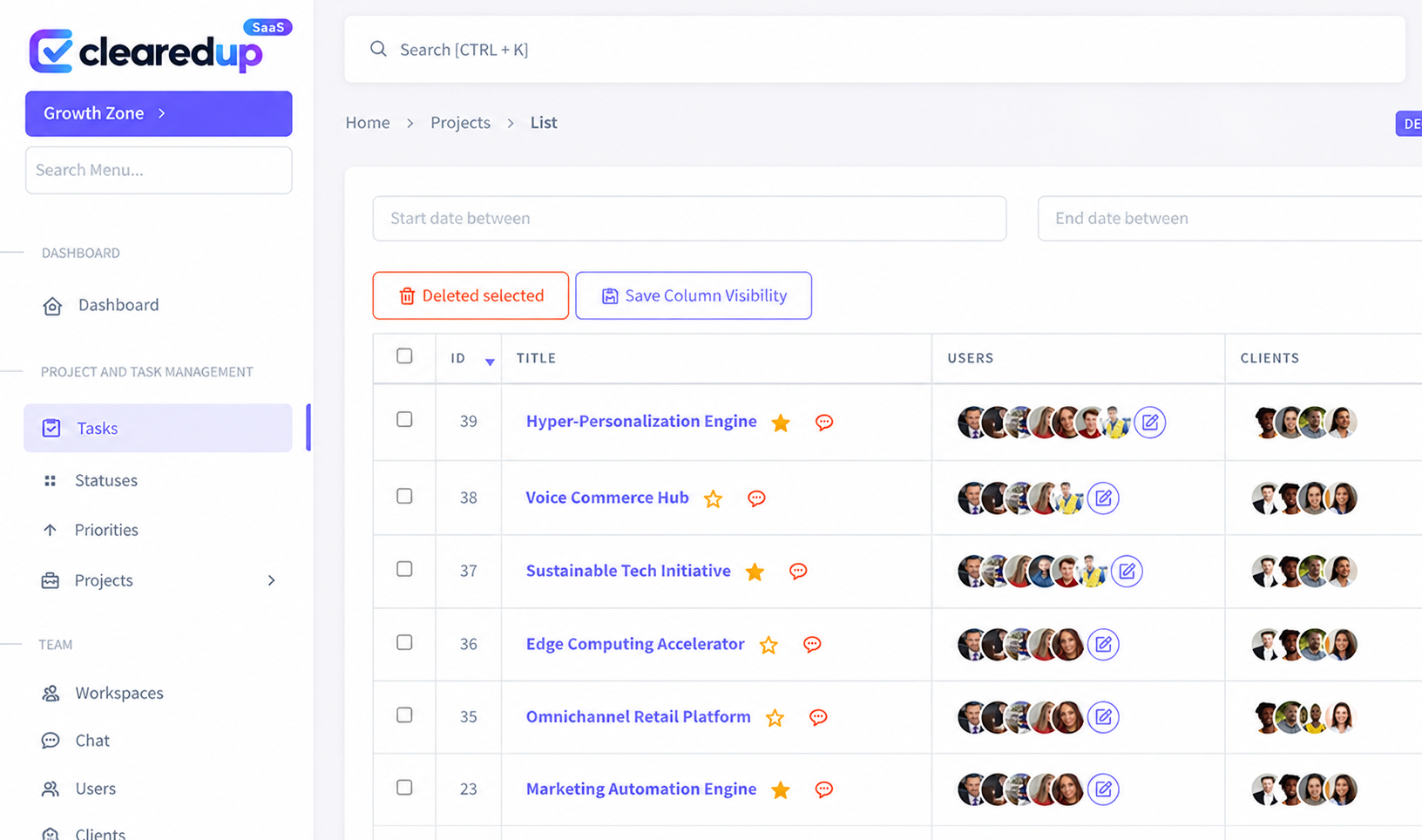Focus the Search Menu input
The image size is (1422, 840).
point(159,170)
